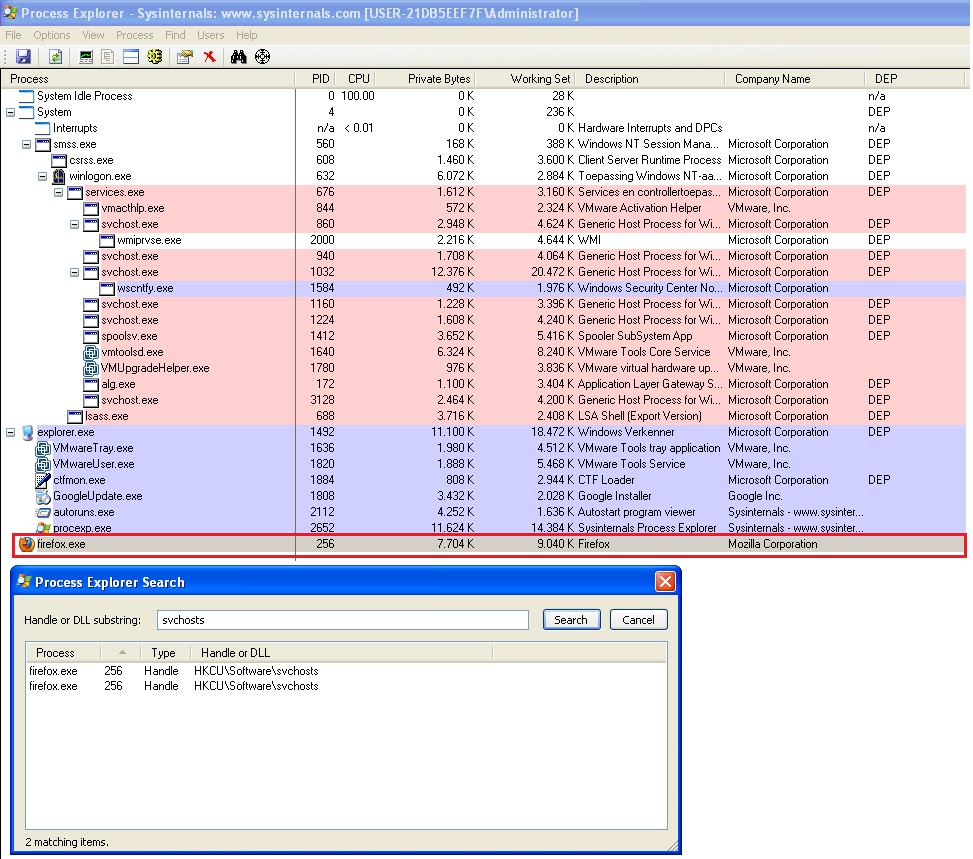Image resolution: width=973 pixels, height=859 pixels.
Task: Sort by the DEP column header
Action: pyautogui.click(x=915, y=79)
